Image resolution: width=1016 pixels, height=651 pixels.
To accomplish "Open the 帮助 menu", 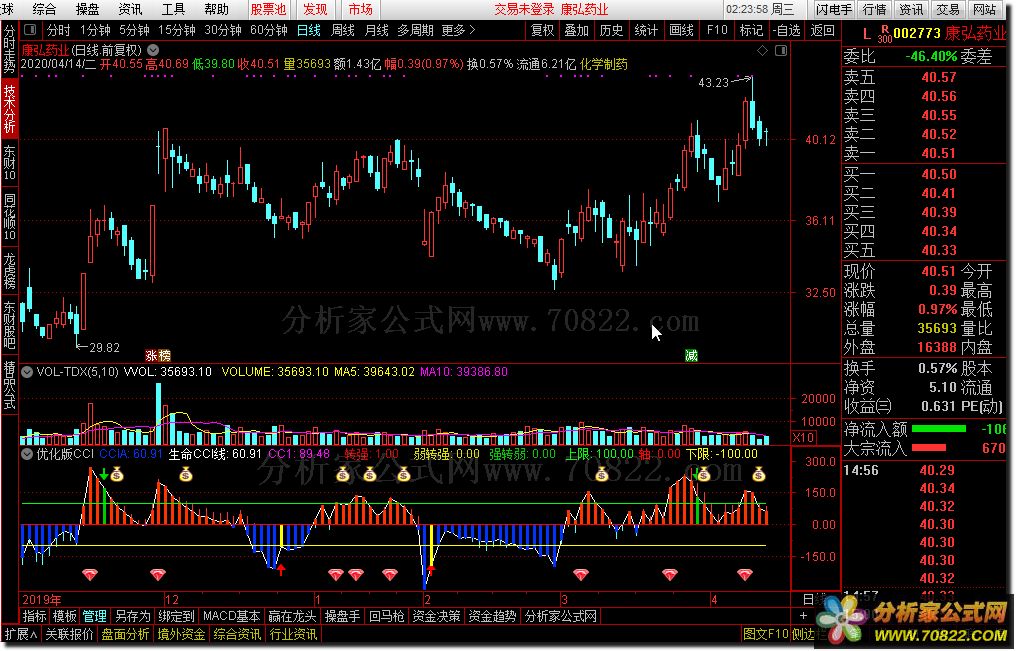I will click(216, 9).
